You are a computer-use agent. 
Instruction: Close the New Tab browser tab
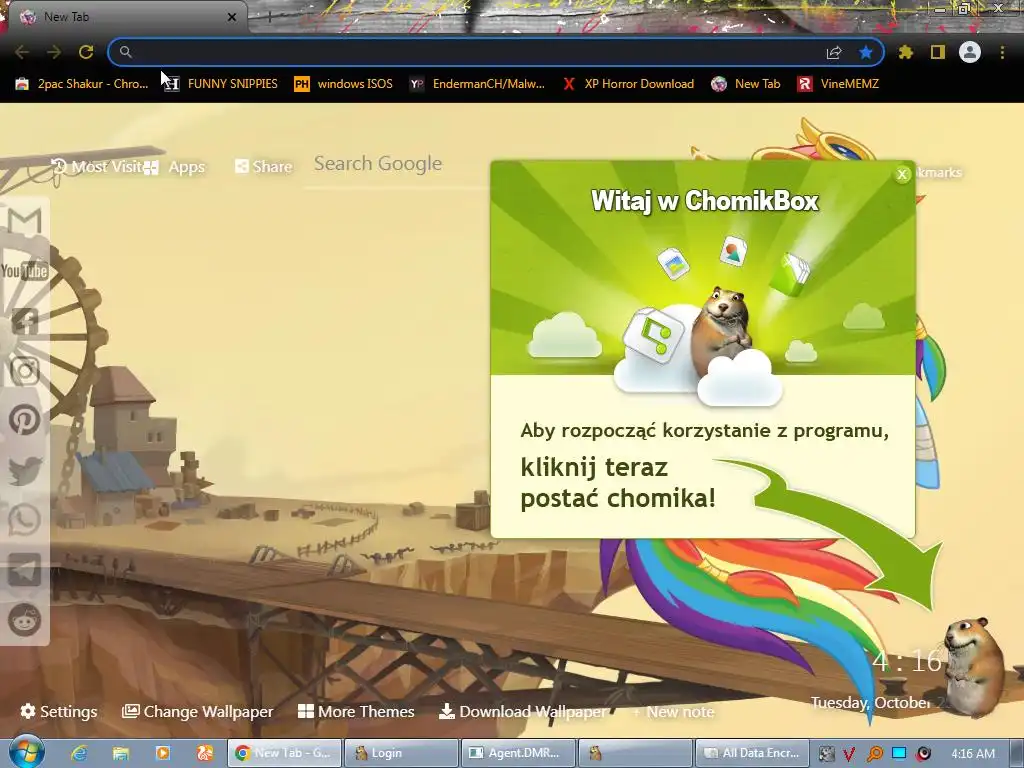pos(231,17)
